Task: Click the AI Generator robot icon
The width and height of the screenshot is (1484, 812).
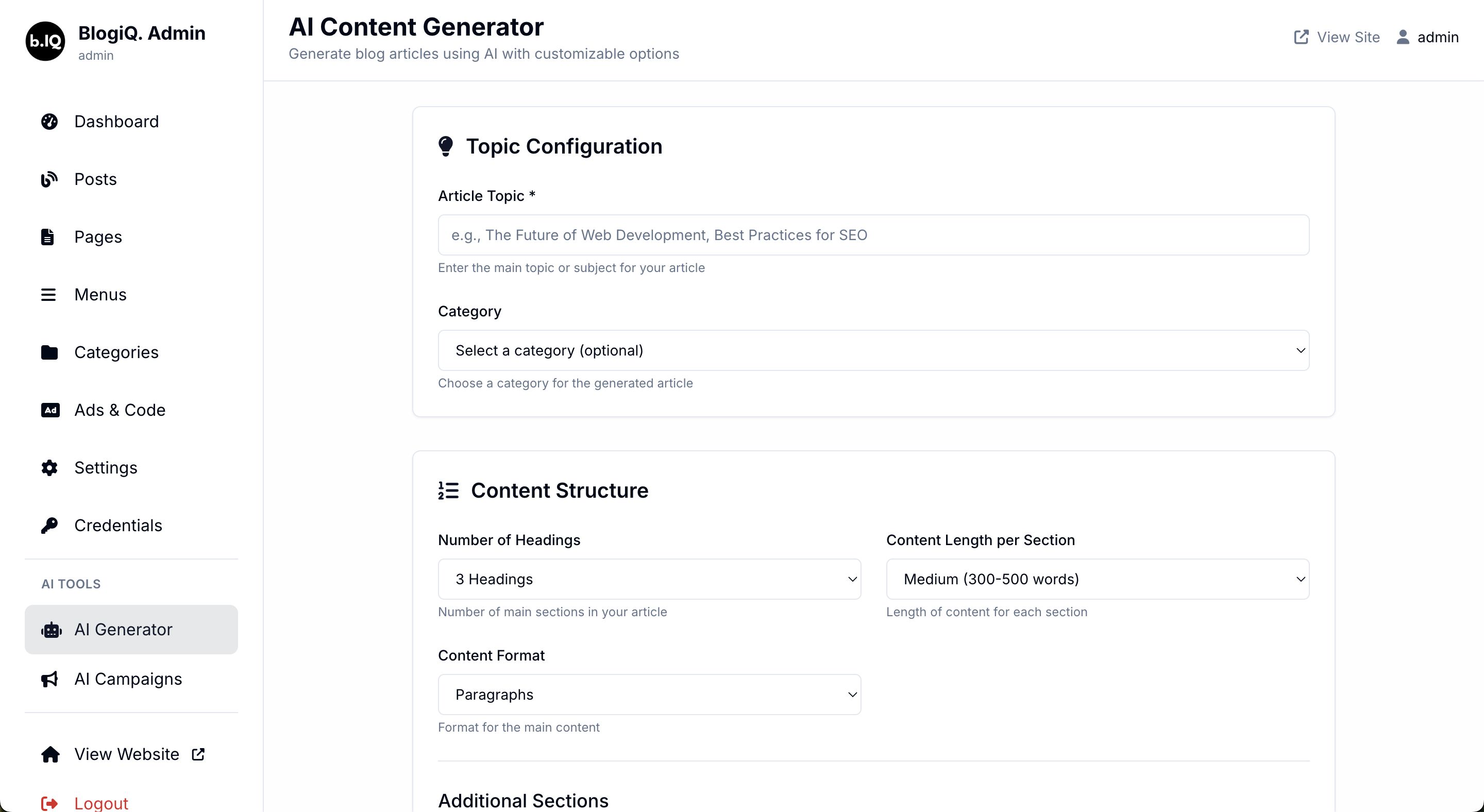Action: pos(50,630)
